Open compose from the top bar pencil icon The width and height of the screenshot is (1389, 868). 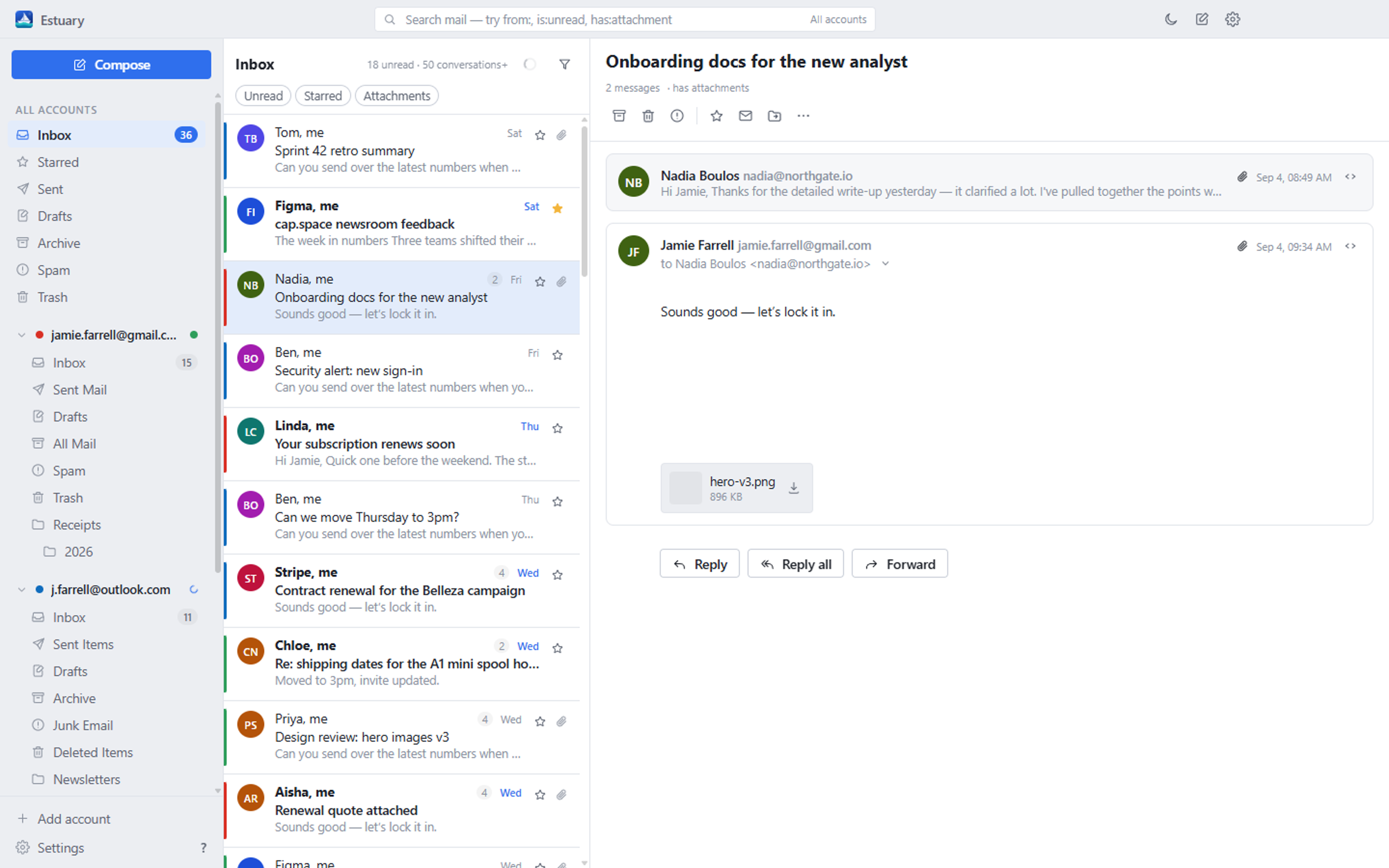pos(1201,19)
